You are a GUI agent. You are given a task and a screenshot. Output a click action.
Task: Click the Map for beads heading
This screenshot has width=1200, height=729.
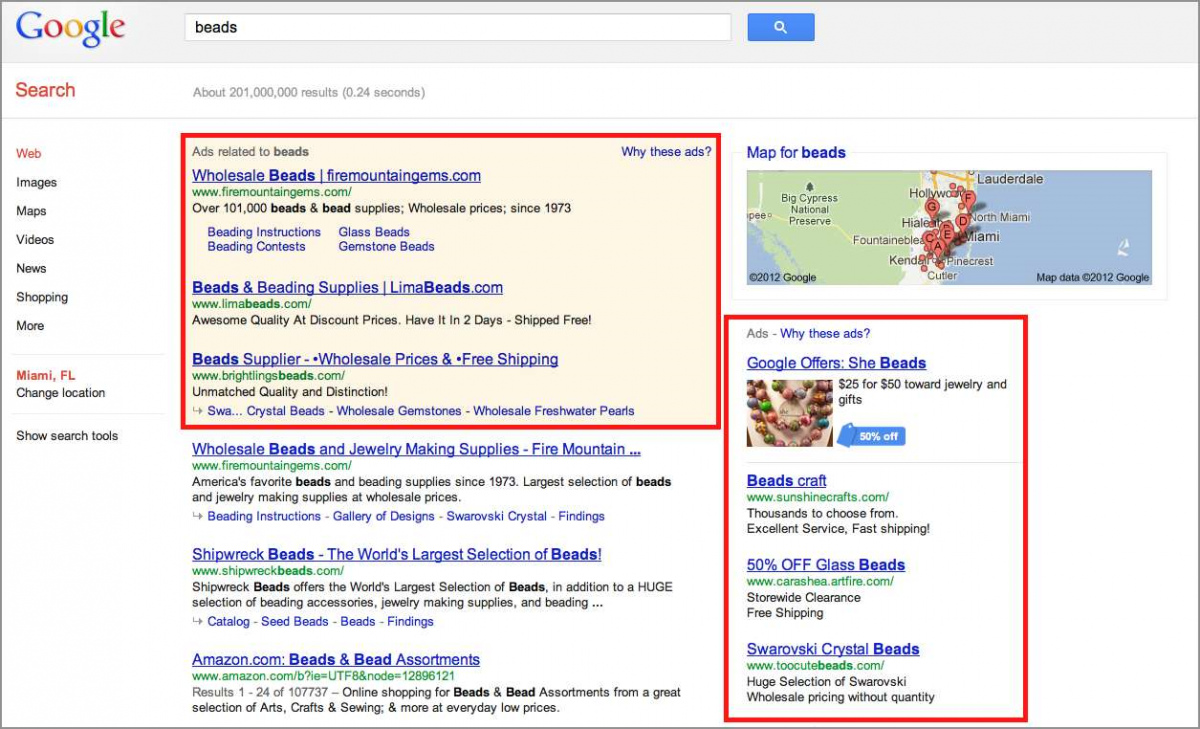(796, 153)
